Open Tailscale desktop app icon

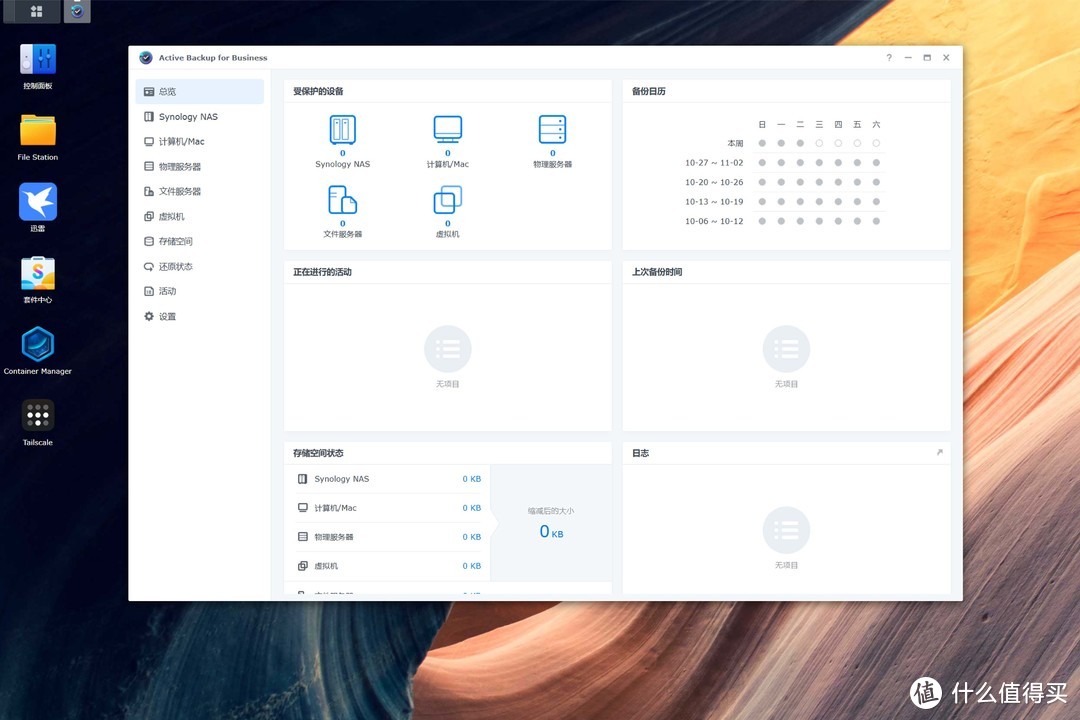click(38, 416)
